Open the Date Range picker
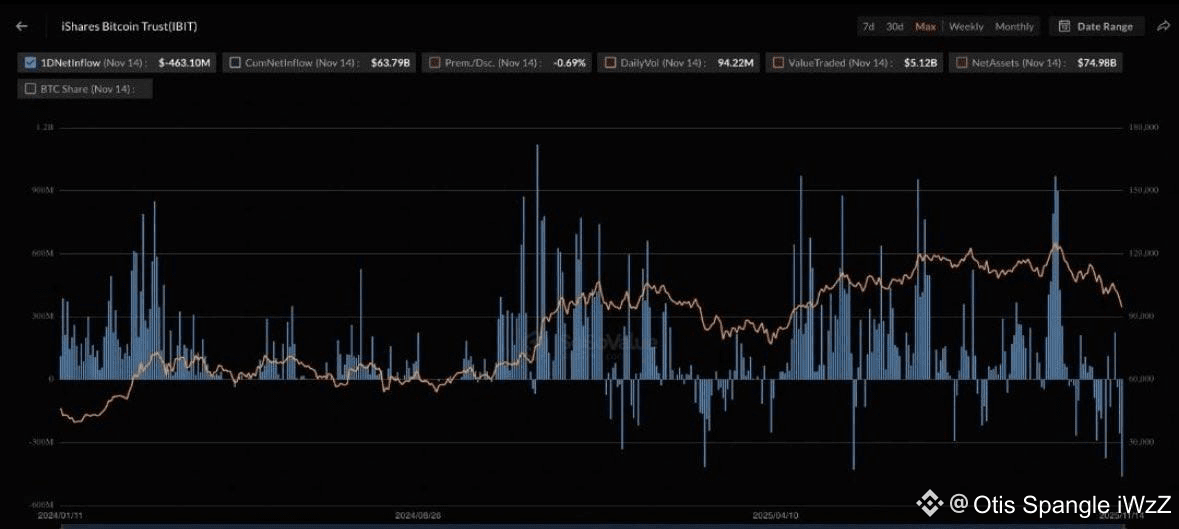Viewport: 1179px width, 529px height. click(1096, 26)
